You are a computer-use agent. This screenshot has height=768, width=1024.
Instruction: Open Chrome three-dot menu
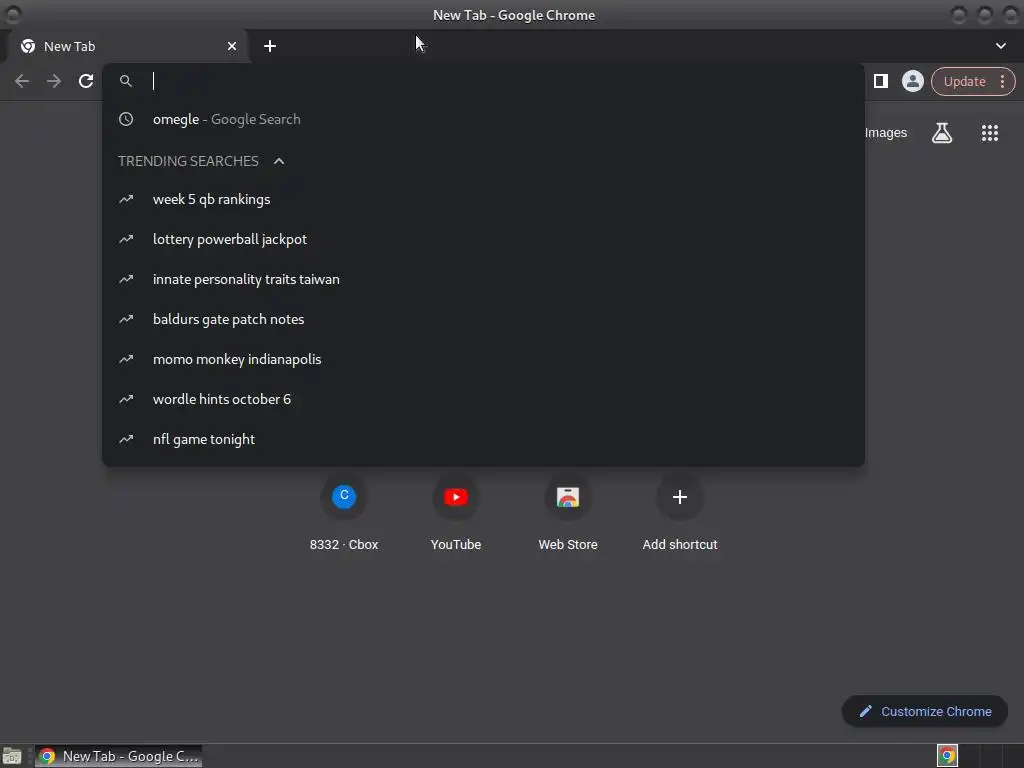1002,82
